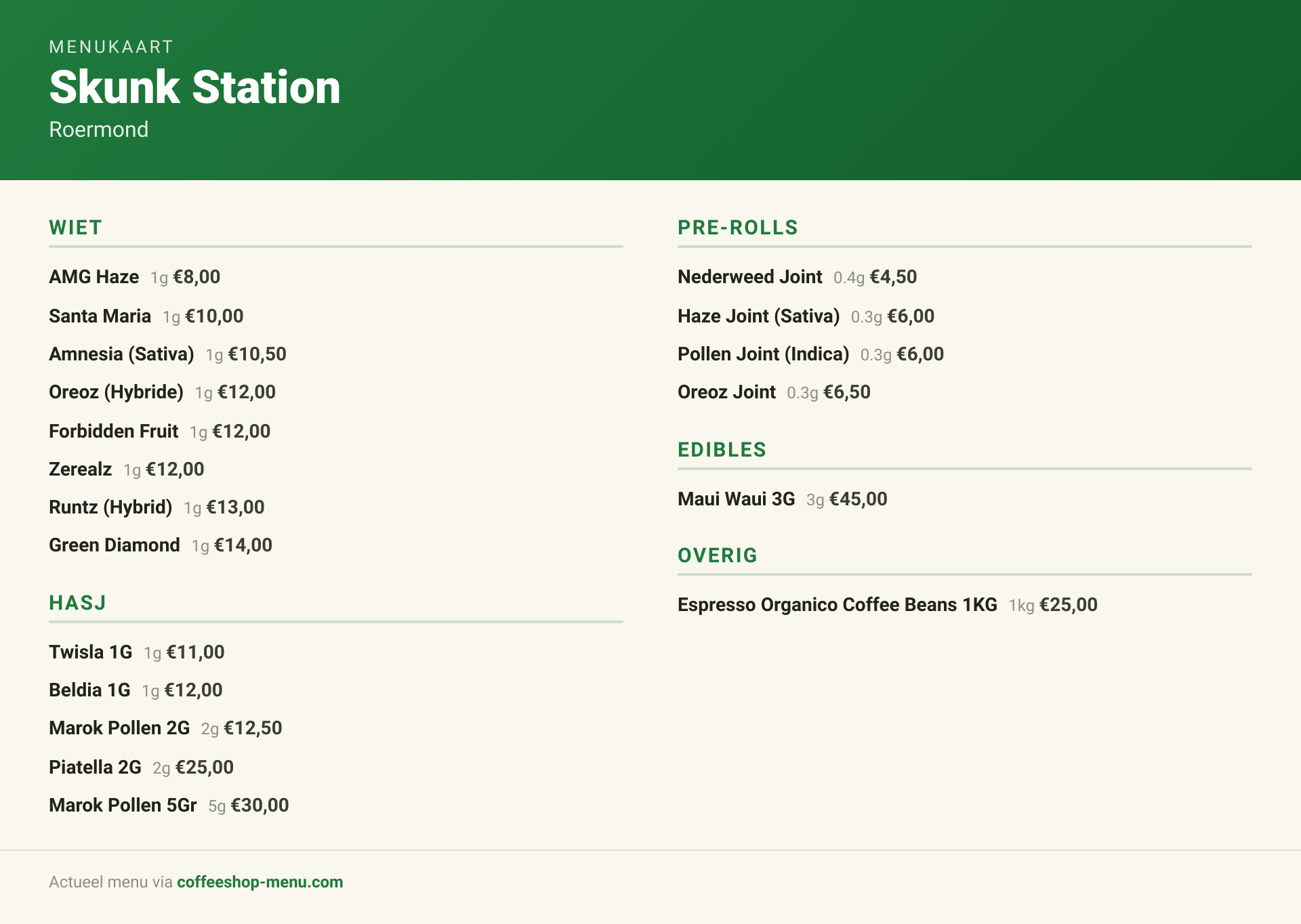The width and height of the screenshot is (1301, 924).
Task: Select the Zerealz item
Action: tap(80, 469)
